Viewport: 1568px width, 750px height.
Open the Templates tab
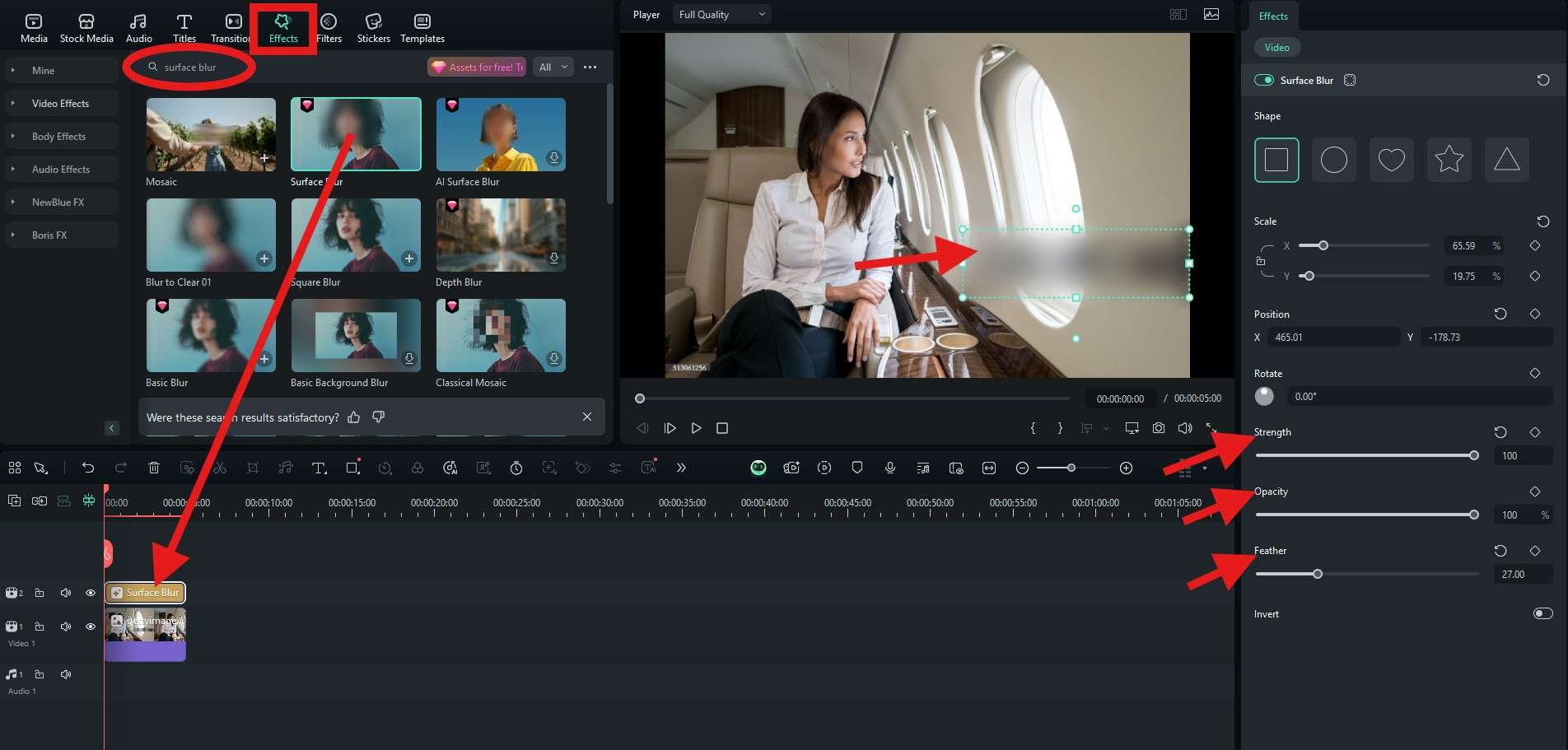[x=422, y=28]
